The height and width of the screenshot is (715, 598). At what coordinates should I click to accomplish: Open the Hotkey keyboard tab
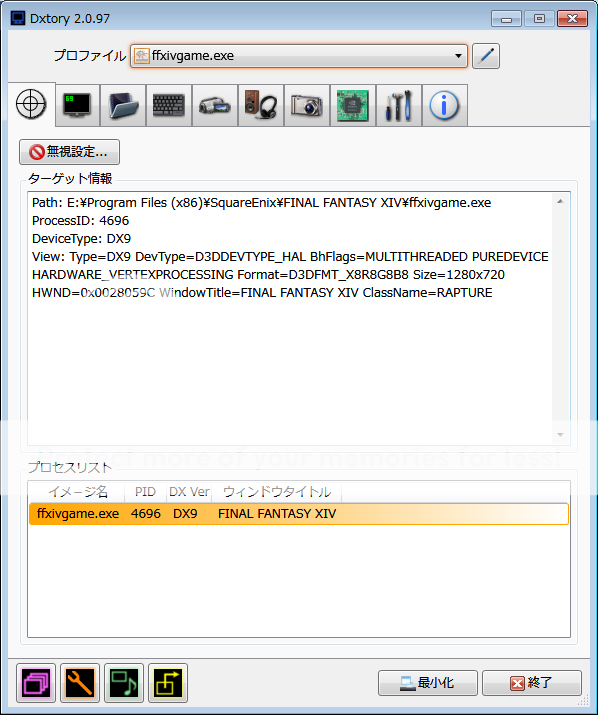click(x=169, y=105)
